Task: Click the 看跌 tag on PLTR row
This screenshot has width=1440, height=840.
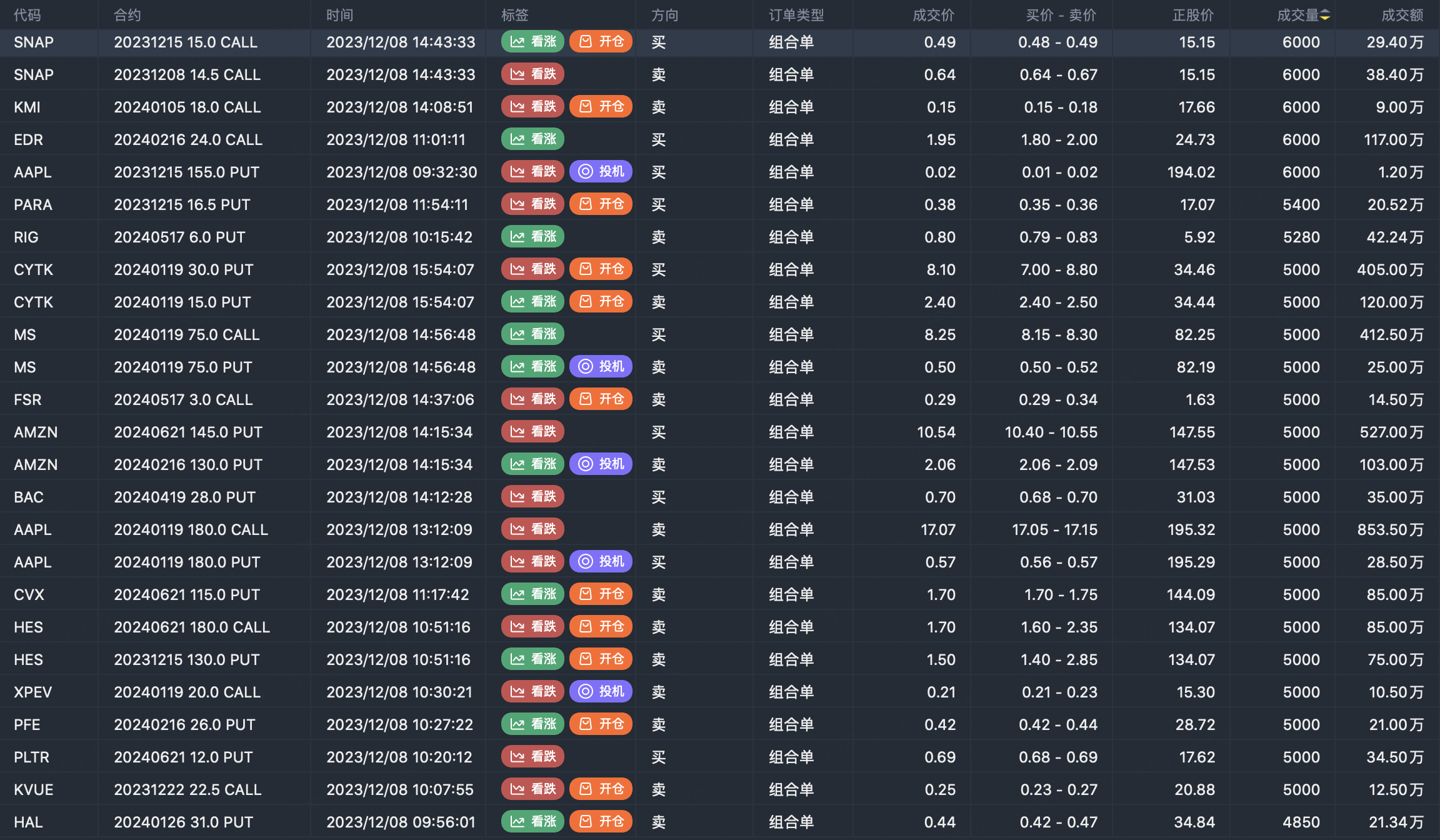Action: pyautogui.click(x=532, y=757)
